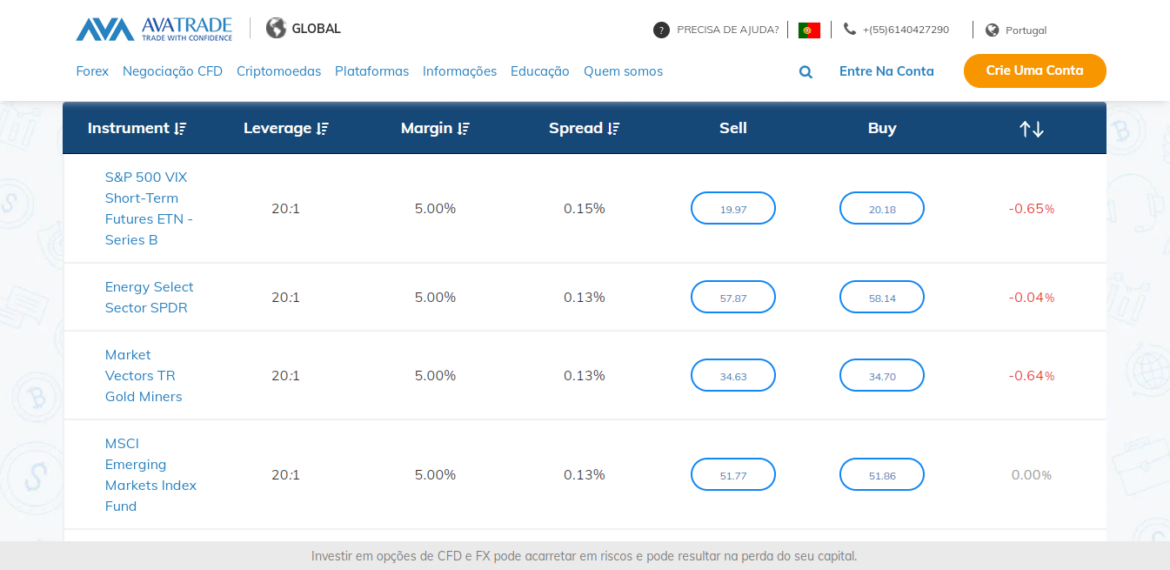Click the phone number +(55)6140427290
The height and width of the screenshot is (570, 1170).
[x=906, y=30]
